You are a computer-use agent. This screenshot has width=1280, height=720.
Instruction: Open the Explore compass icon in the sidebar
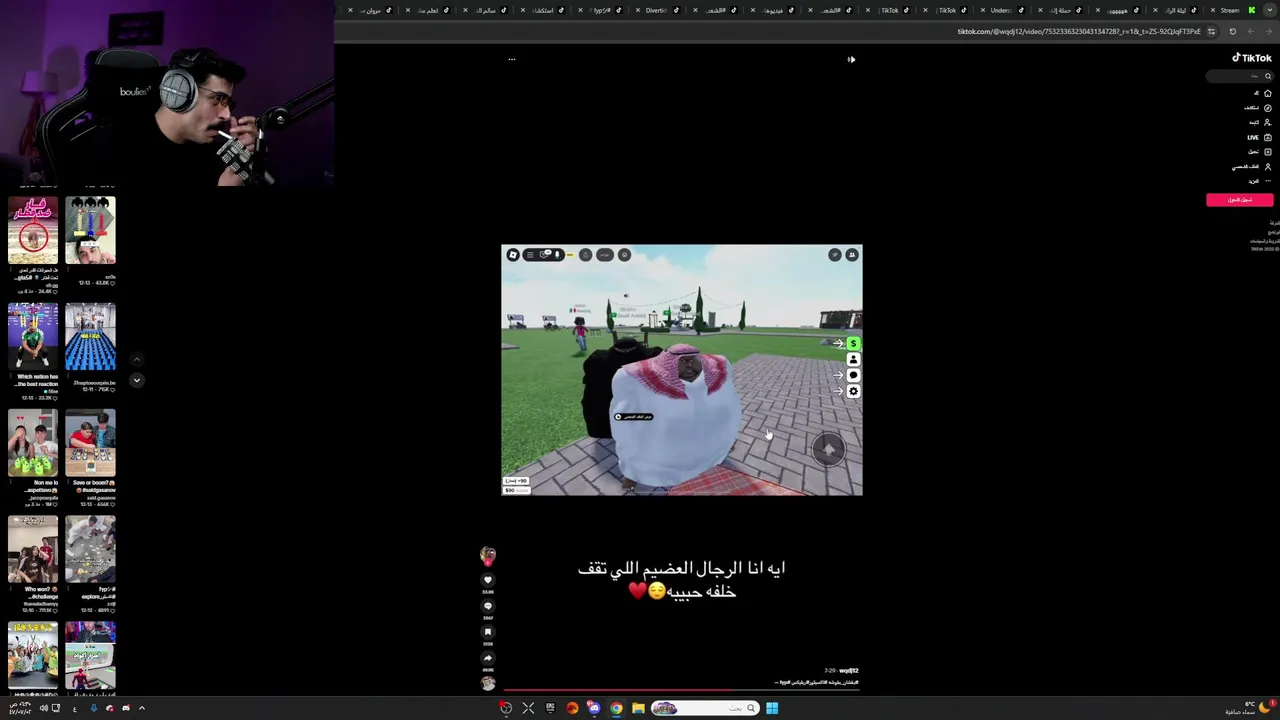1267,108
